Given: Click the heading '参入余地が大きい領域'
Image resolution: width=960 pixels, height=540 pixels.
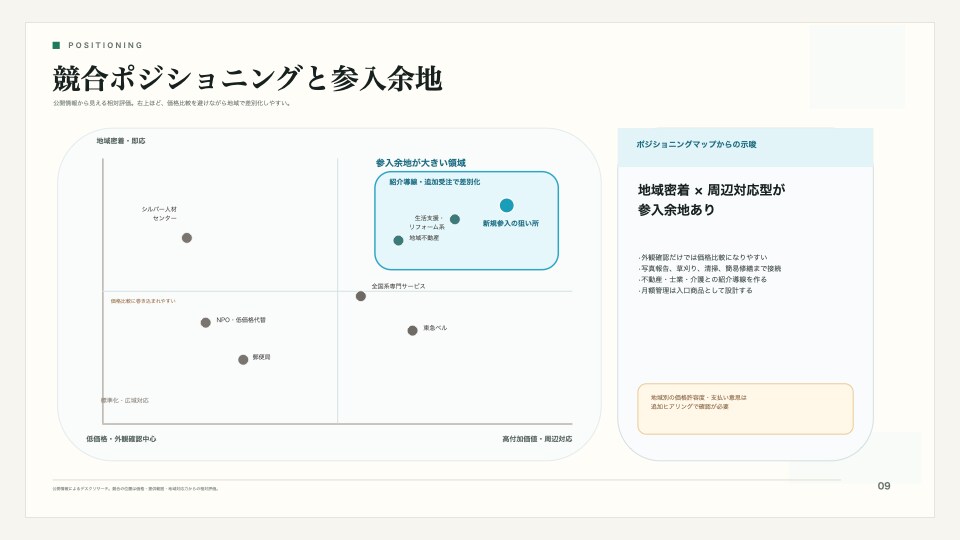Looking at the screenshot, I should [421, 163].
